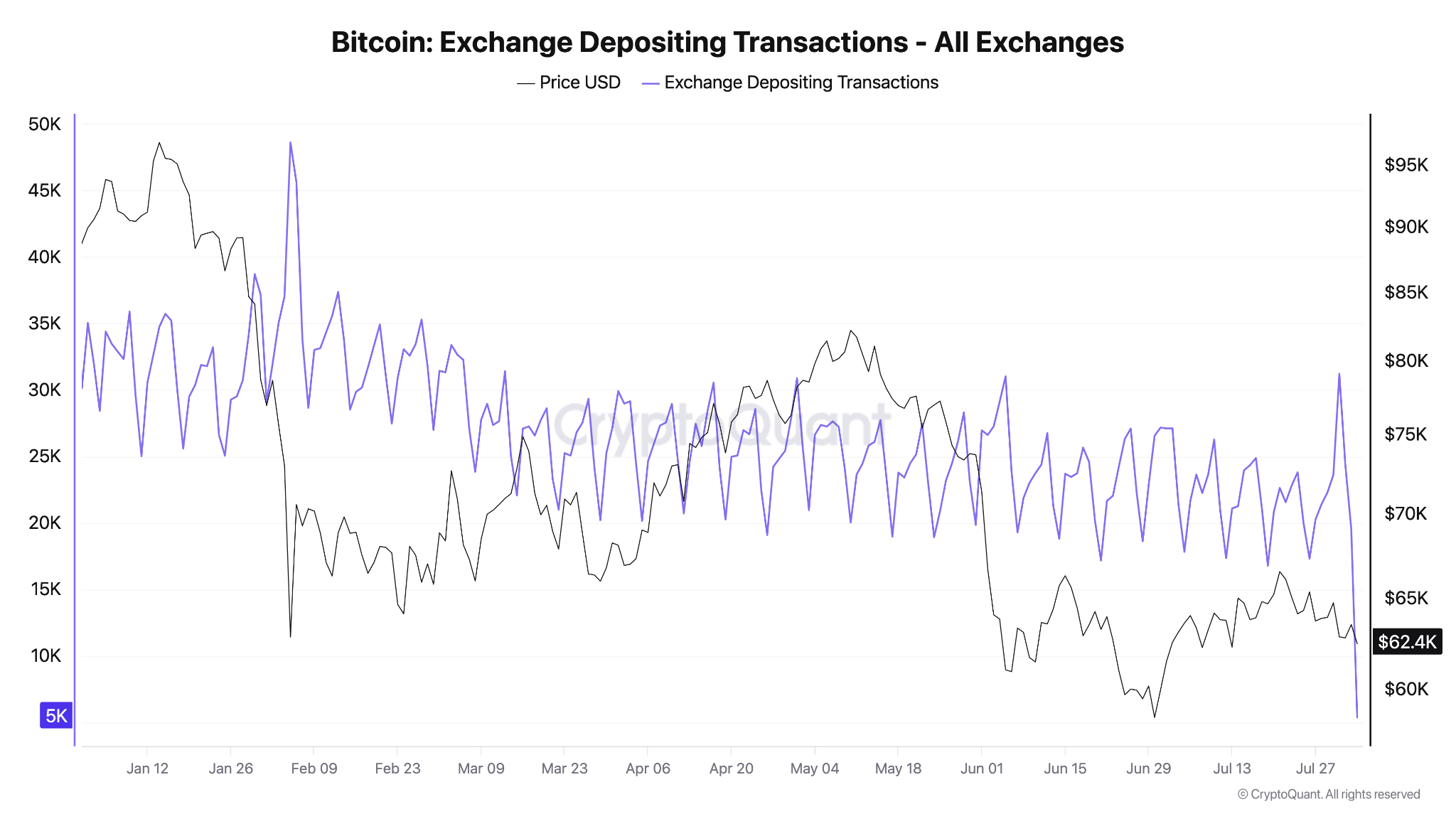Screen dimensions: 1456x819
Task: Select the Feb 09 date axis label
Action: click(314, 769)
